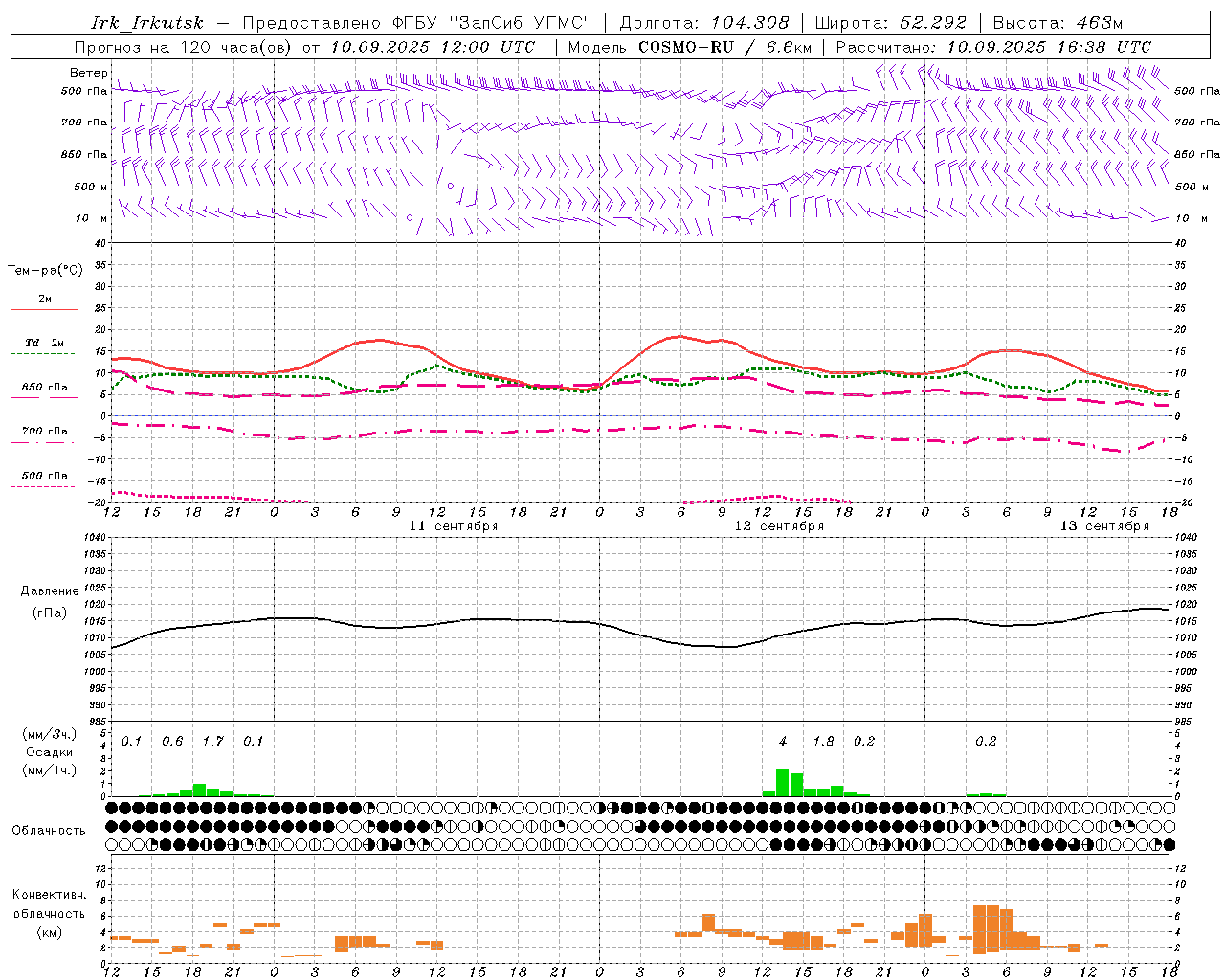Screen dimensions: 1225x980
Task: Click the solid red 2м legend line
Action: pyautogui.click(x=44, y=309)
